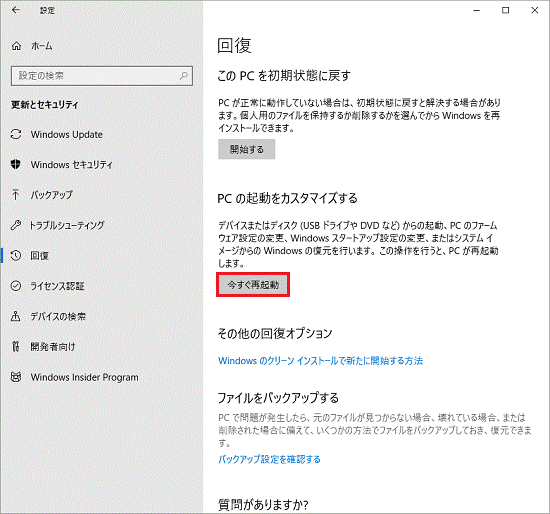
Task: Open the Windows のクリーン インストール link
Action: click(x=320, y=360)
